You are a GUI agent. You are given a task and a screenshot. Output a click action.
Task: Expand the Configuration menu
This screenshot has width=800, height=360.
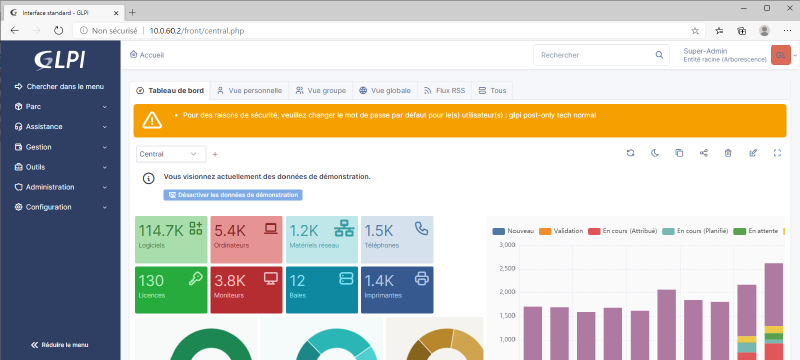point(60,207)
